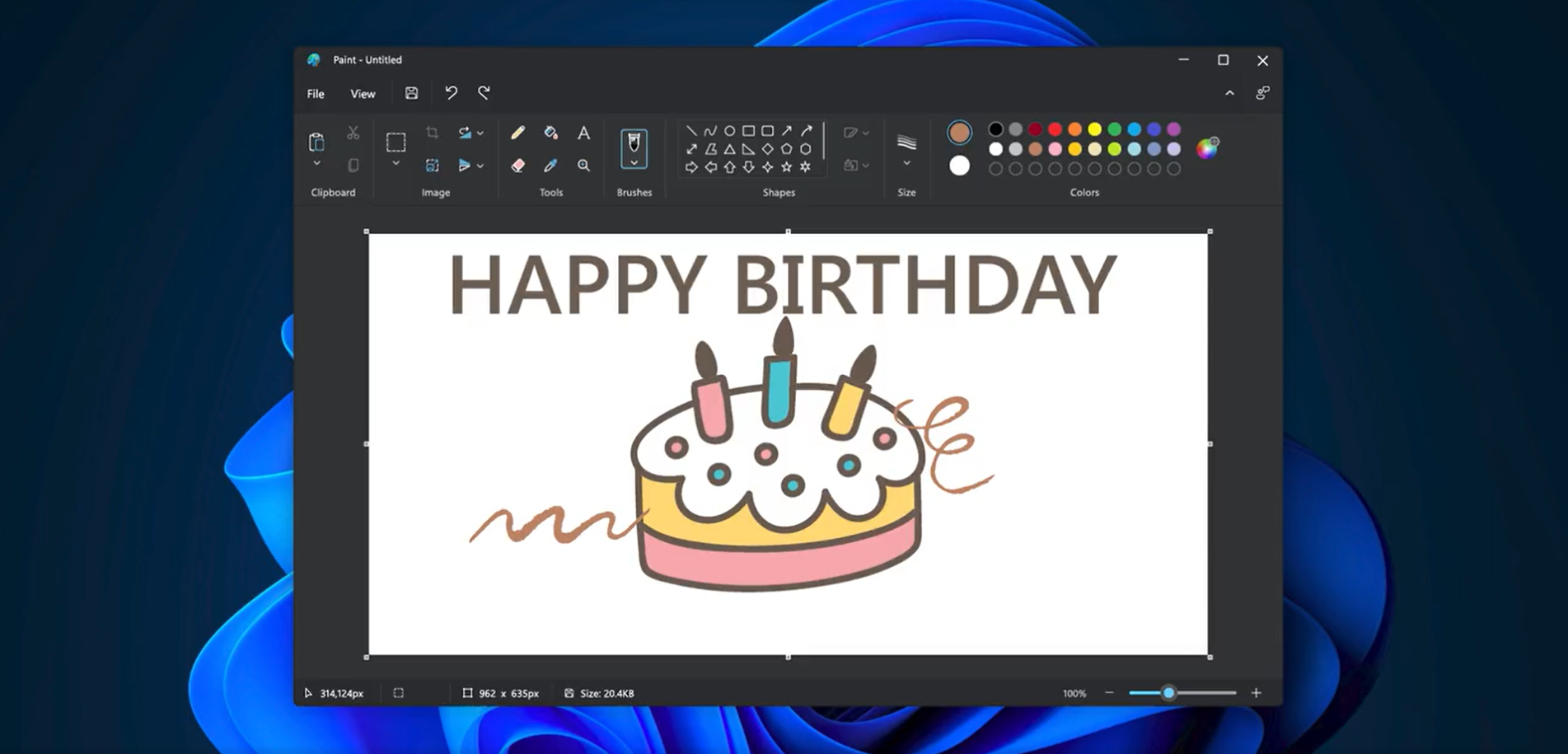This screenshot has height=754, width=1568.
Task: Click the Cut scissors icon
Action: click(x=353, y=133)
